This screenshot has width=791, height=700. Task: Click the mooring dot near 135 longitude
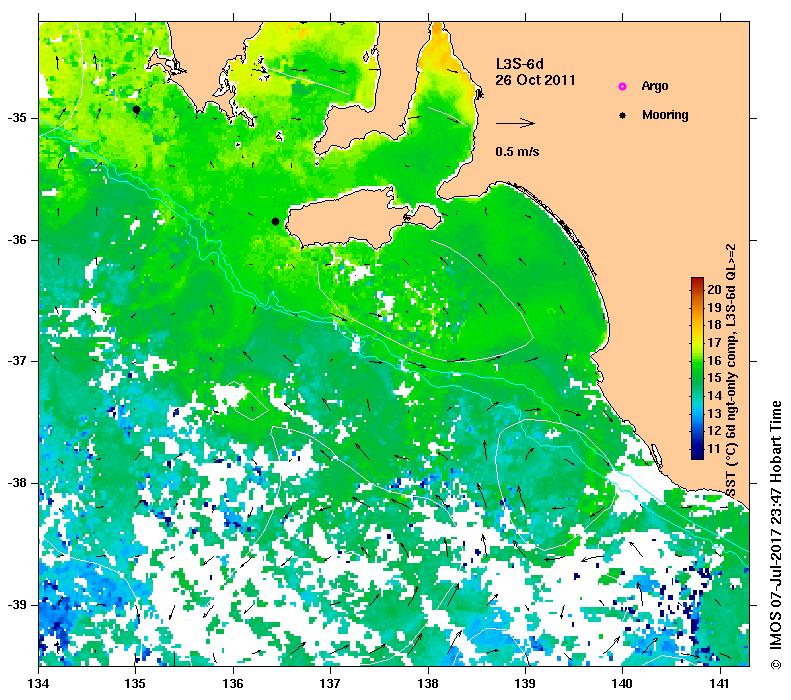pos(136,109)
